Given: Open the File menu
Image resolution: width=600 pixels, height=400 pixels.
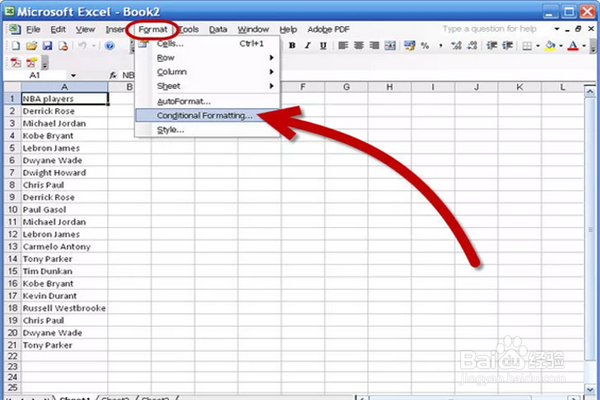Looking at the screenshot, I should (x=33, y=29).
